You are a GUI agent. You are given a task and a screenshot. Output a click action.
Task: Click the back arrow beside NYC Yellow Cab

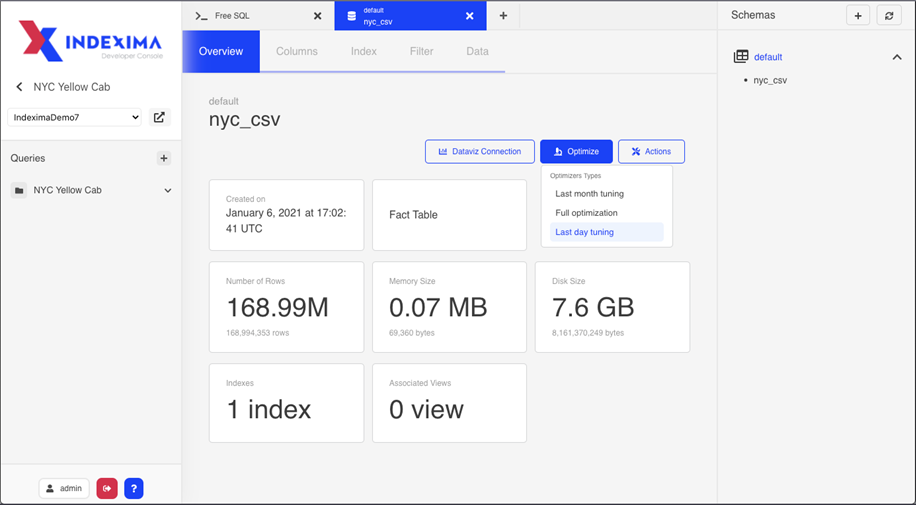tap(19, 87)
